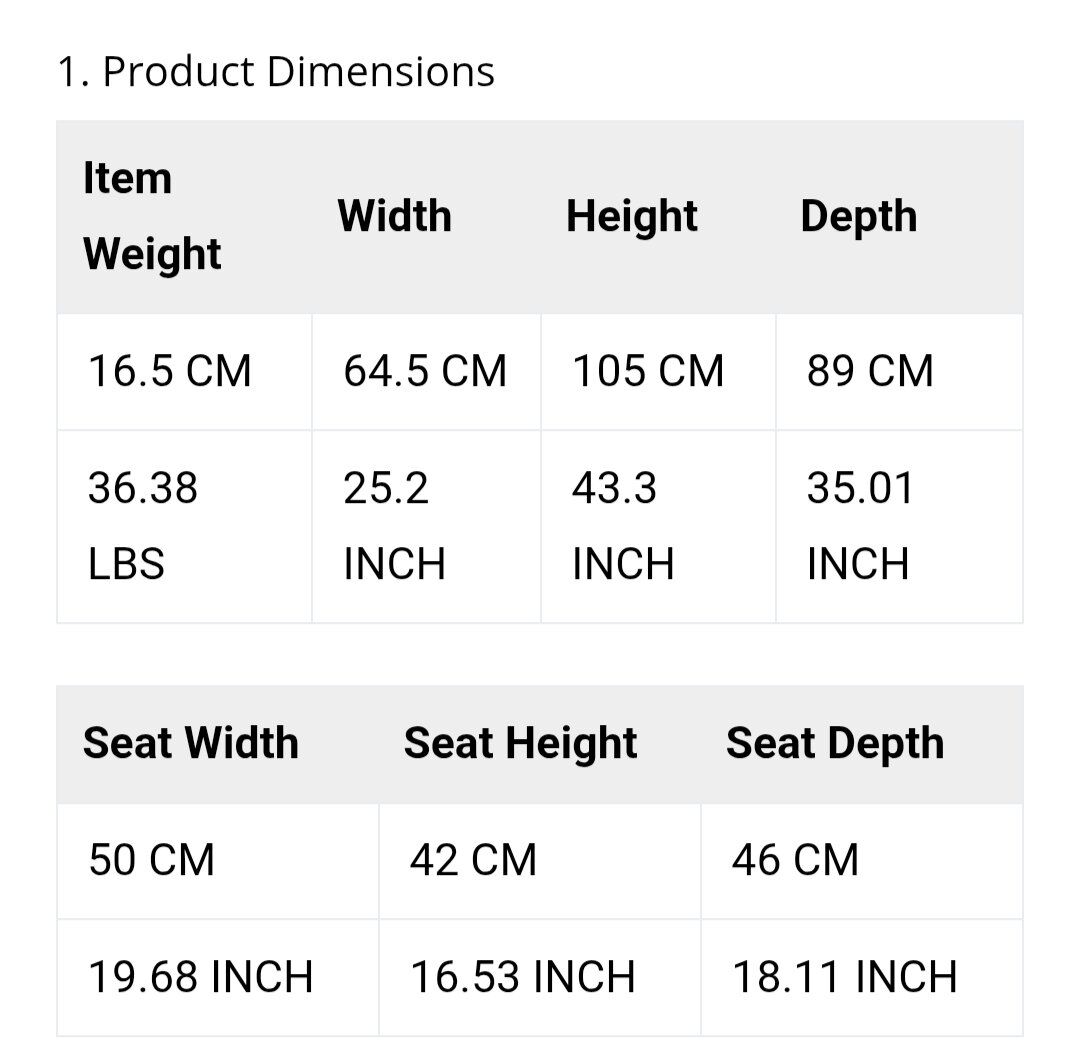
Task: Click the 19.68 INCH cell
Action: click(200, 977)
